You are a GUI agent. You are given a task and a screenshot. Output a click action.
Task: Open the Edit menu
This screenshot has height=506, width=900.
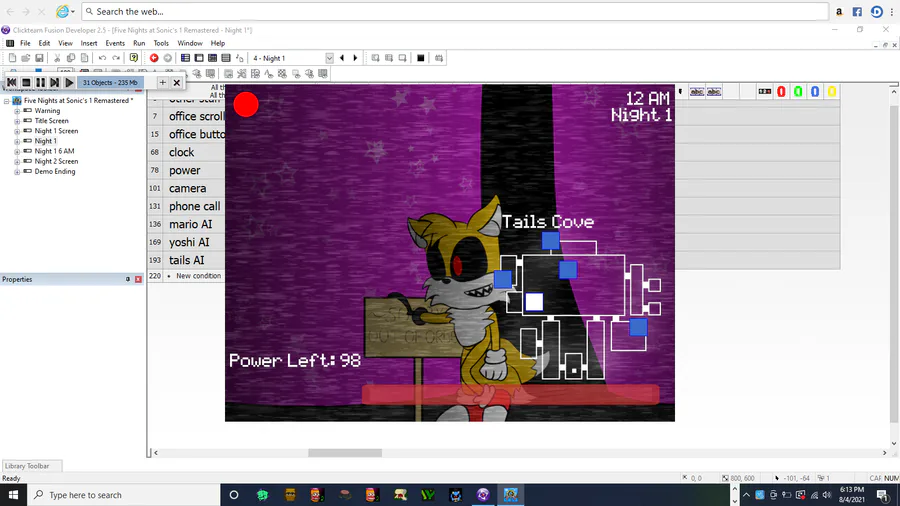point(44,43)
